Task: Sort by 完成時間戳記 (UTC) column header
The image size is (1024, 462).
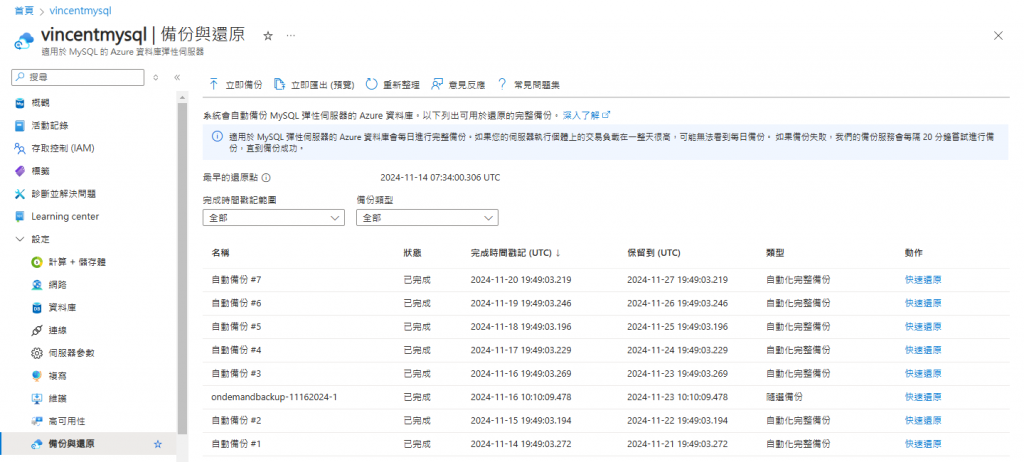Action: point(517,253)
